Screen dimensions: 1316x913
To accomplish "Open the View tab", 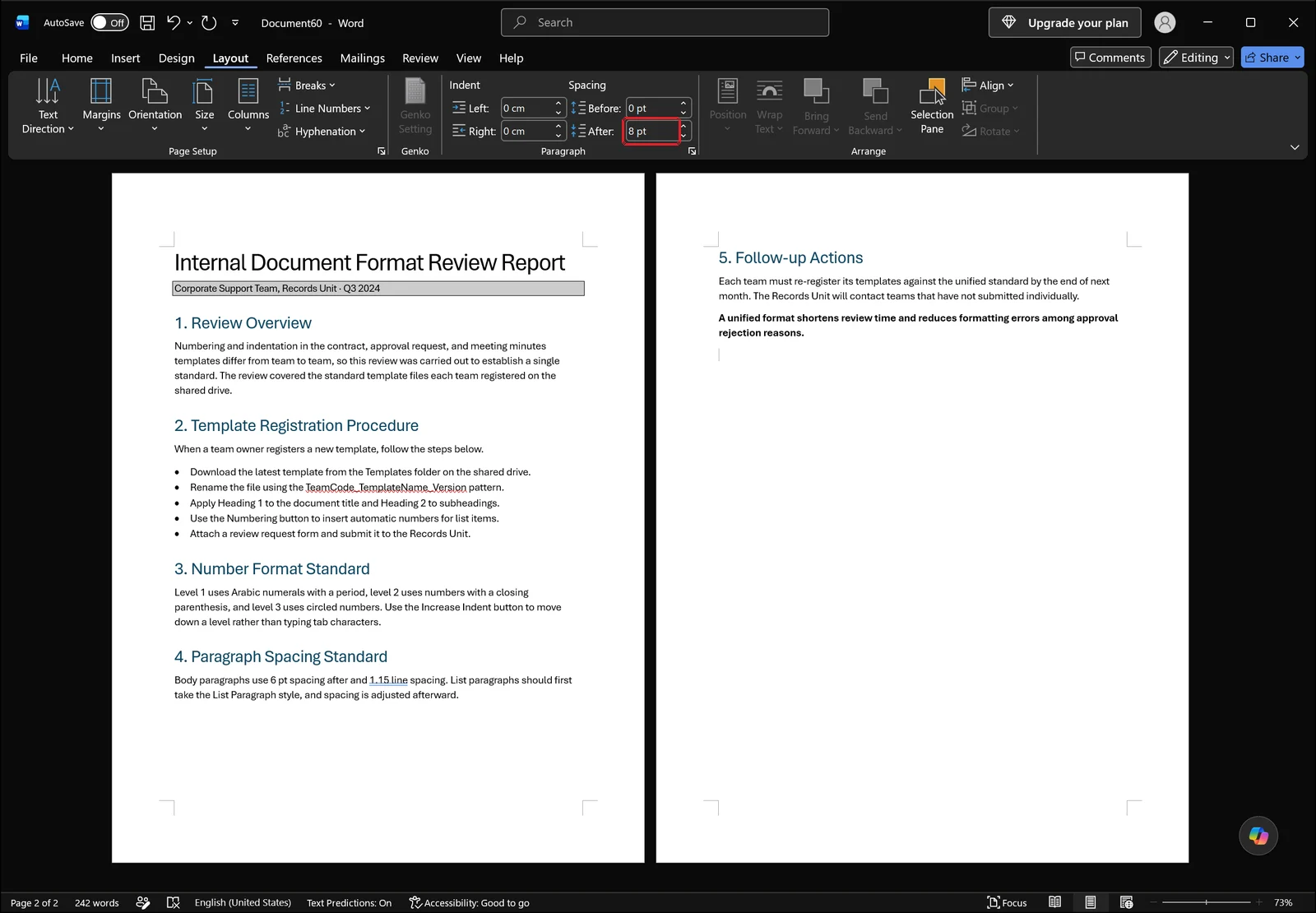I will tap(469, 58).
